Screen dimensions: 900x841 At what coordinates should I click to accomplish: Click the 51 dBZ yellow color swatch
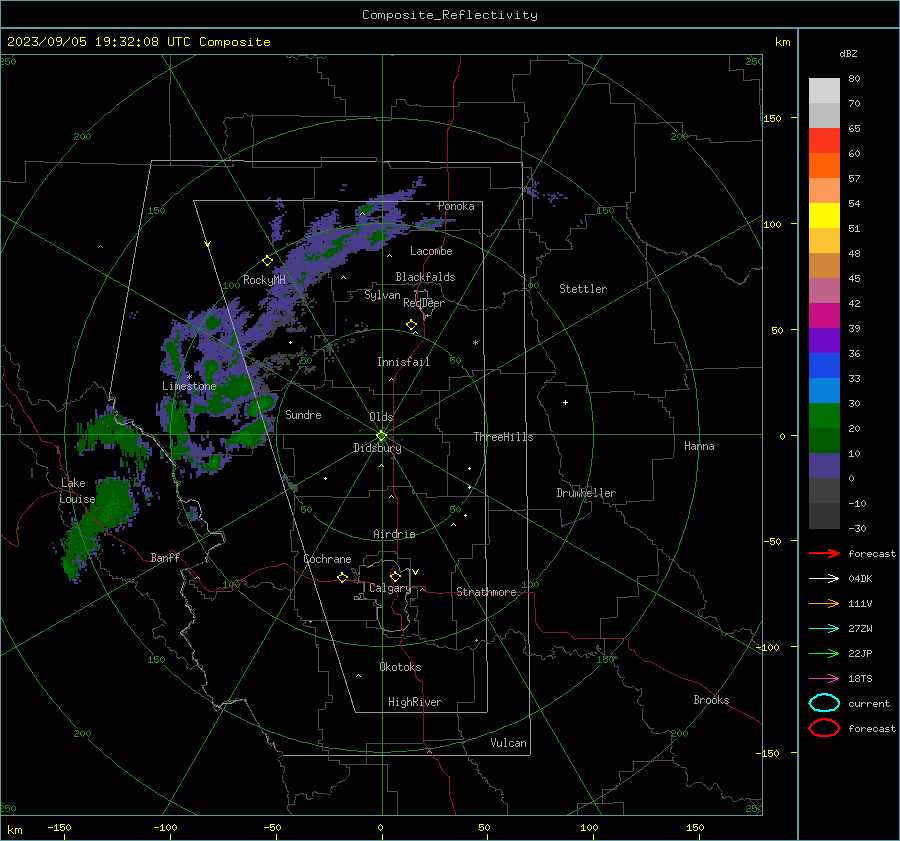[824, 215]
